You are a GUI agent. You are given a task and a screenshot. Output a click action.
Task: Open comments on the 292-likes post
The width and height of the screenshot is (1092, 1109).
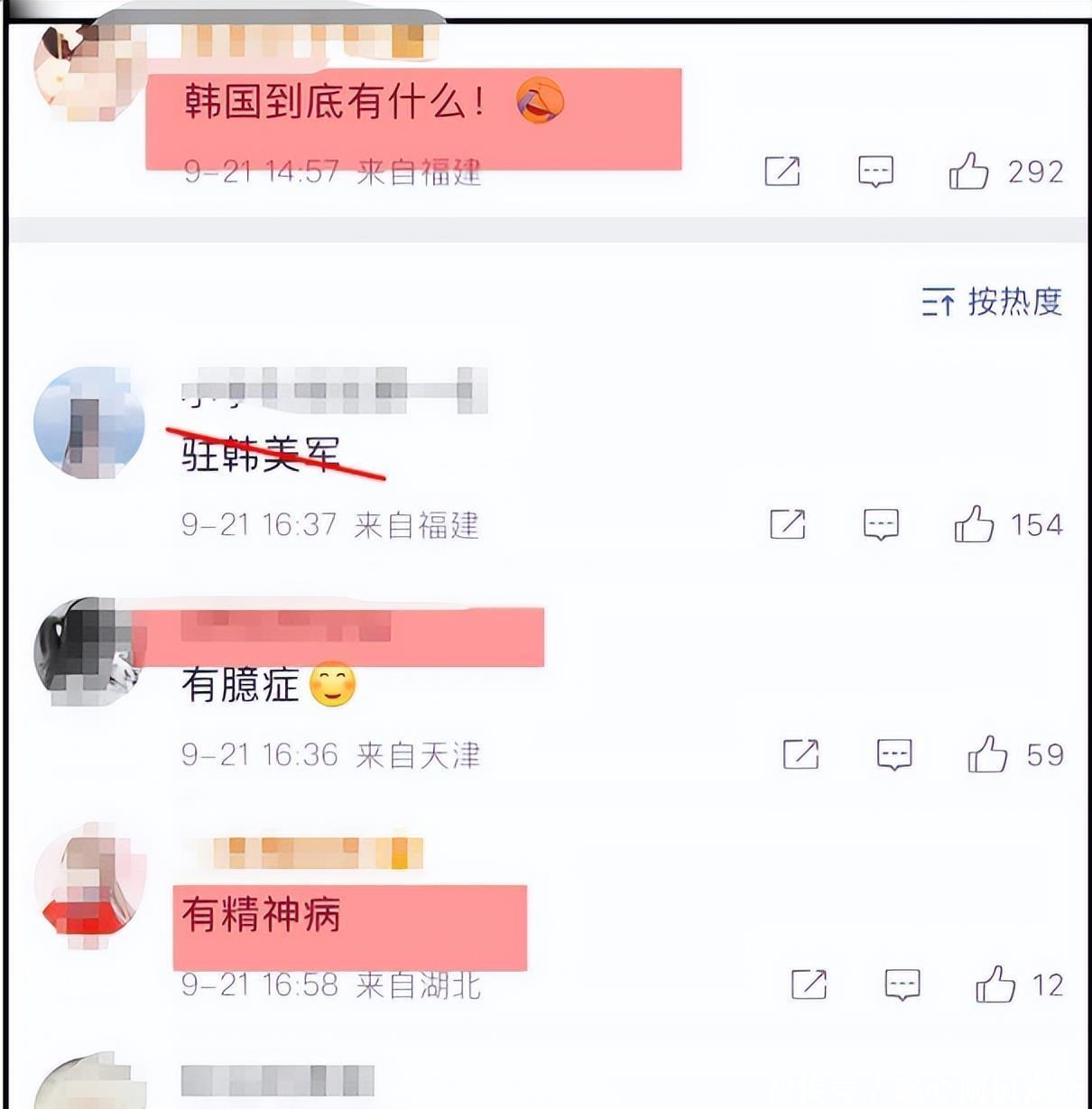point(875,171)
